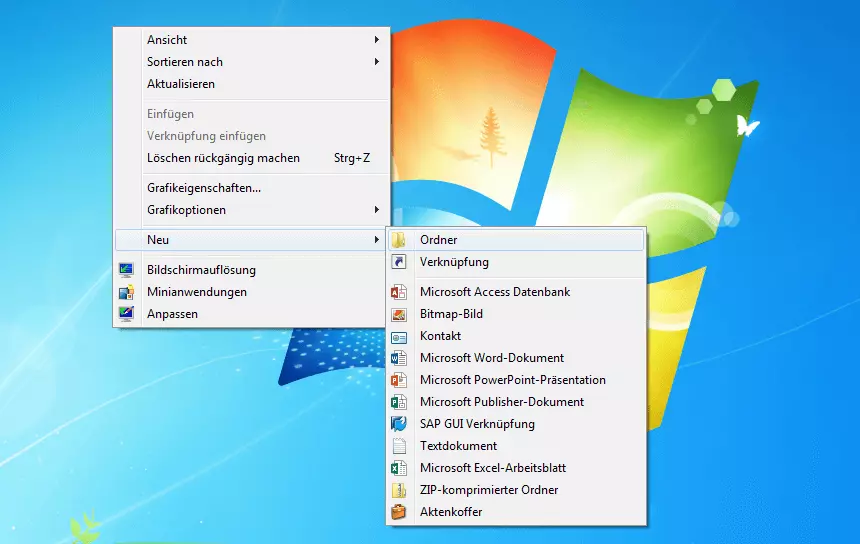Click the personalize icon beside Anpassen
Image resolution: width=860 pixels, height=544 pixels.
coord(126,314)
